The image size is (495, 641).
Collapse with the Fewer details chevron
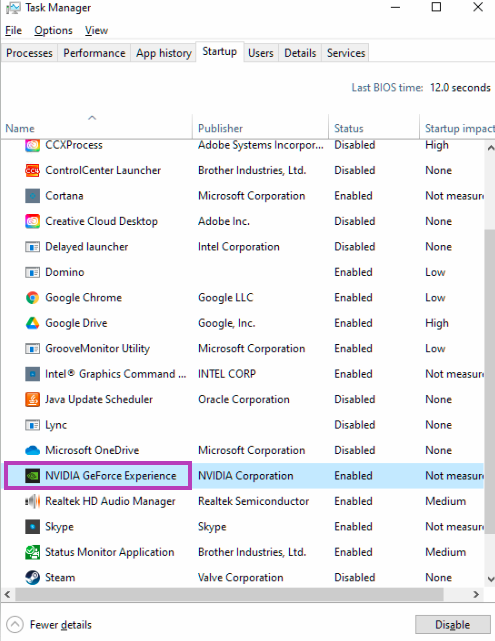[x=15, y=625]
